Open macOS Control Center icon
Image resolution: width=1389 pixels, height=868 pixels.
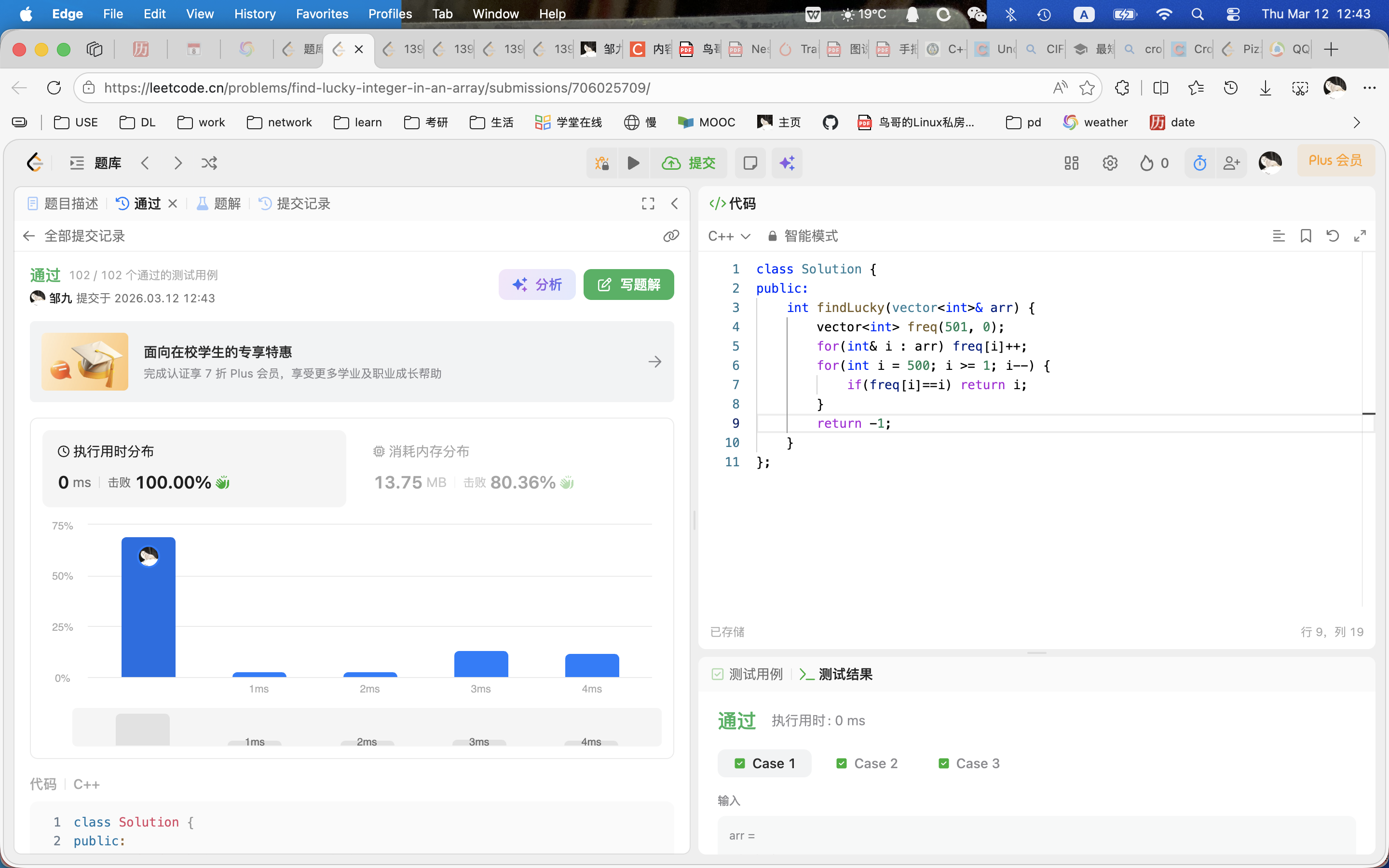coord(1233,14)
